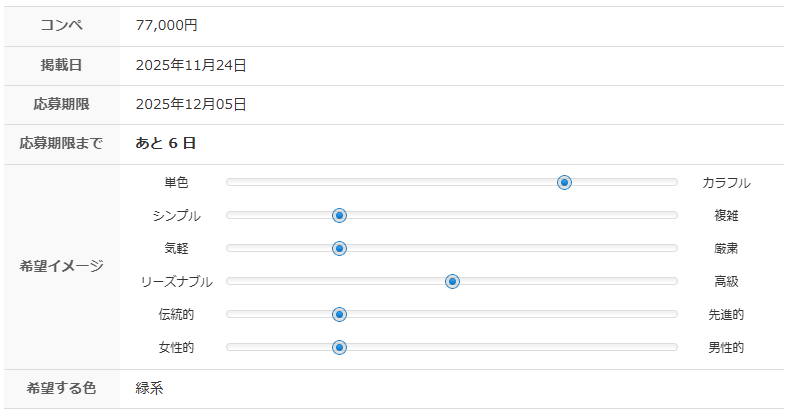Click the 先進的 label beside its slider
This screenshot has height=410, width=785.
[x=726, y=315]
